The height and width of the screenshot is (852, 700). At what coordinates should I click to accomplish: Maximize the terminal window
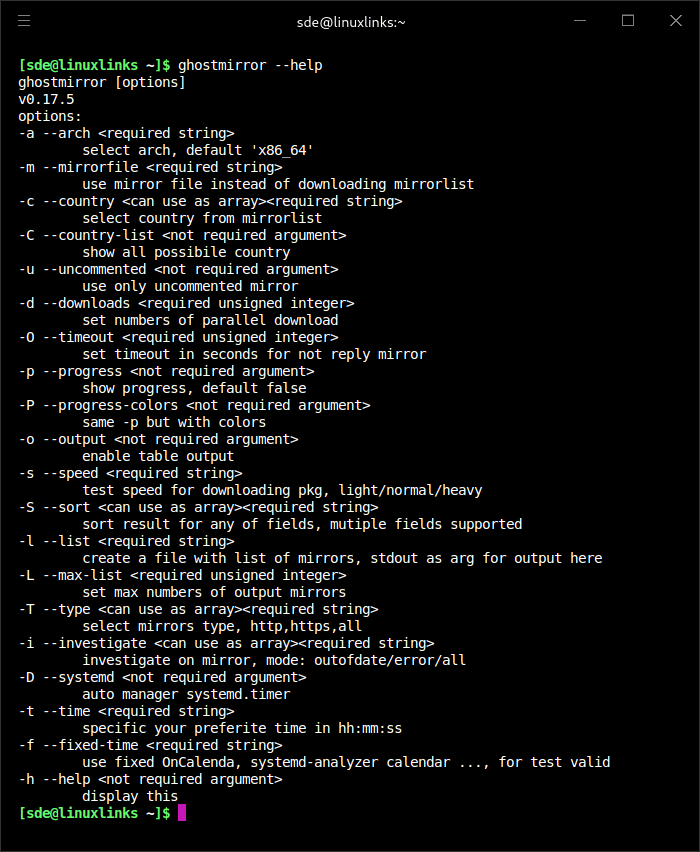coord(628,20)
